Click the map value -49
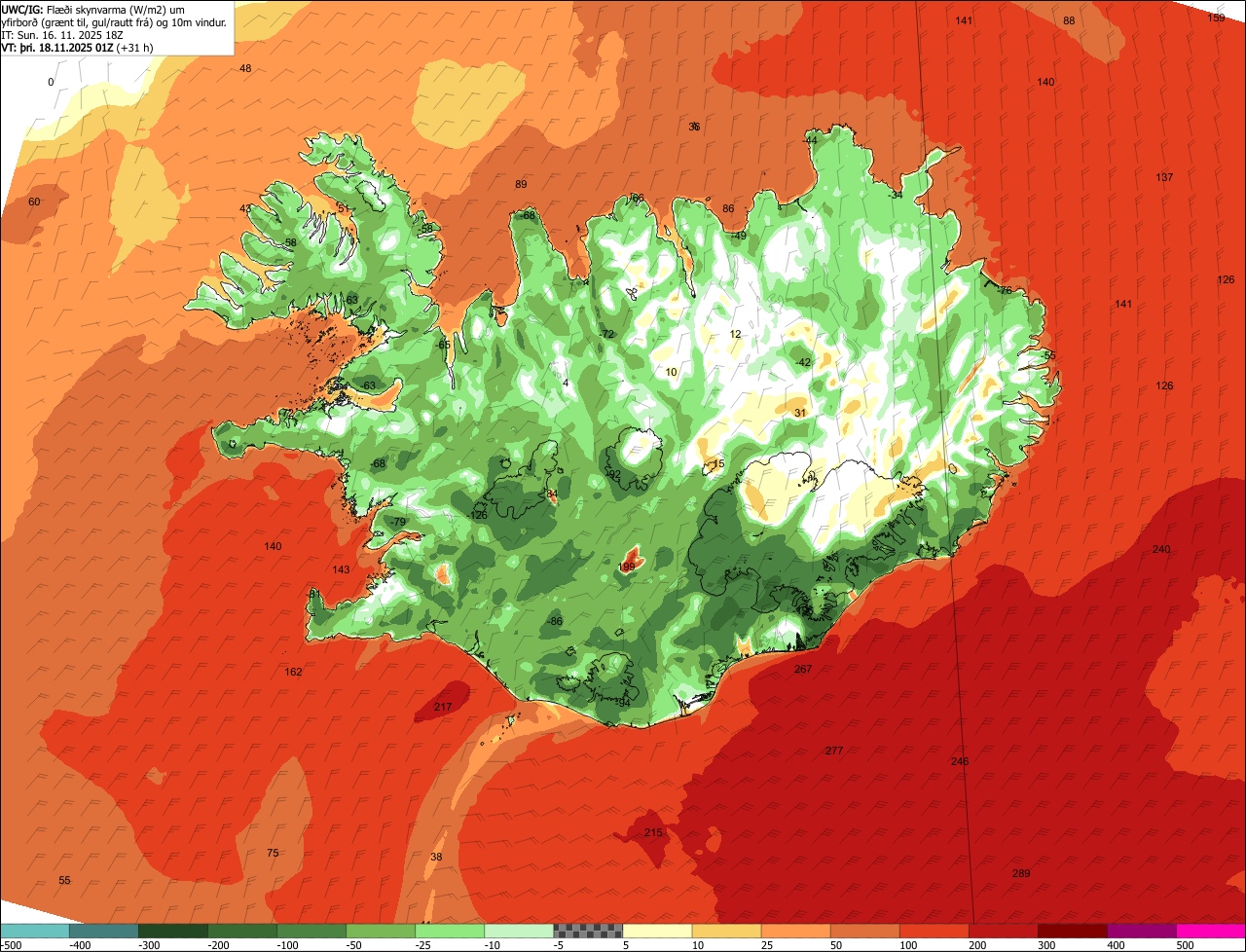The image size is (1246, 952). tap(739, 236)
